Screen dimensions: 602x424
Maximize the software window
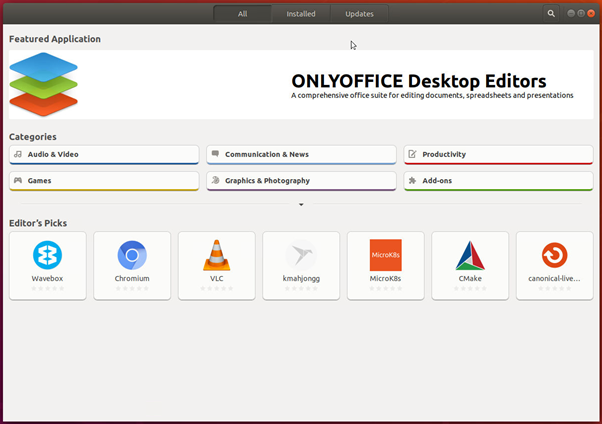581,13
